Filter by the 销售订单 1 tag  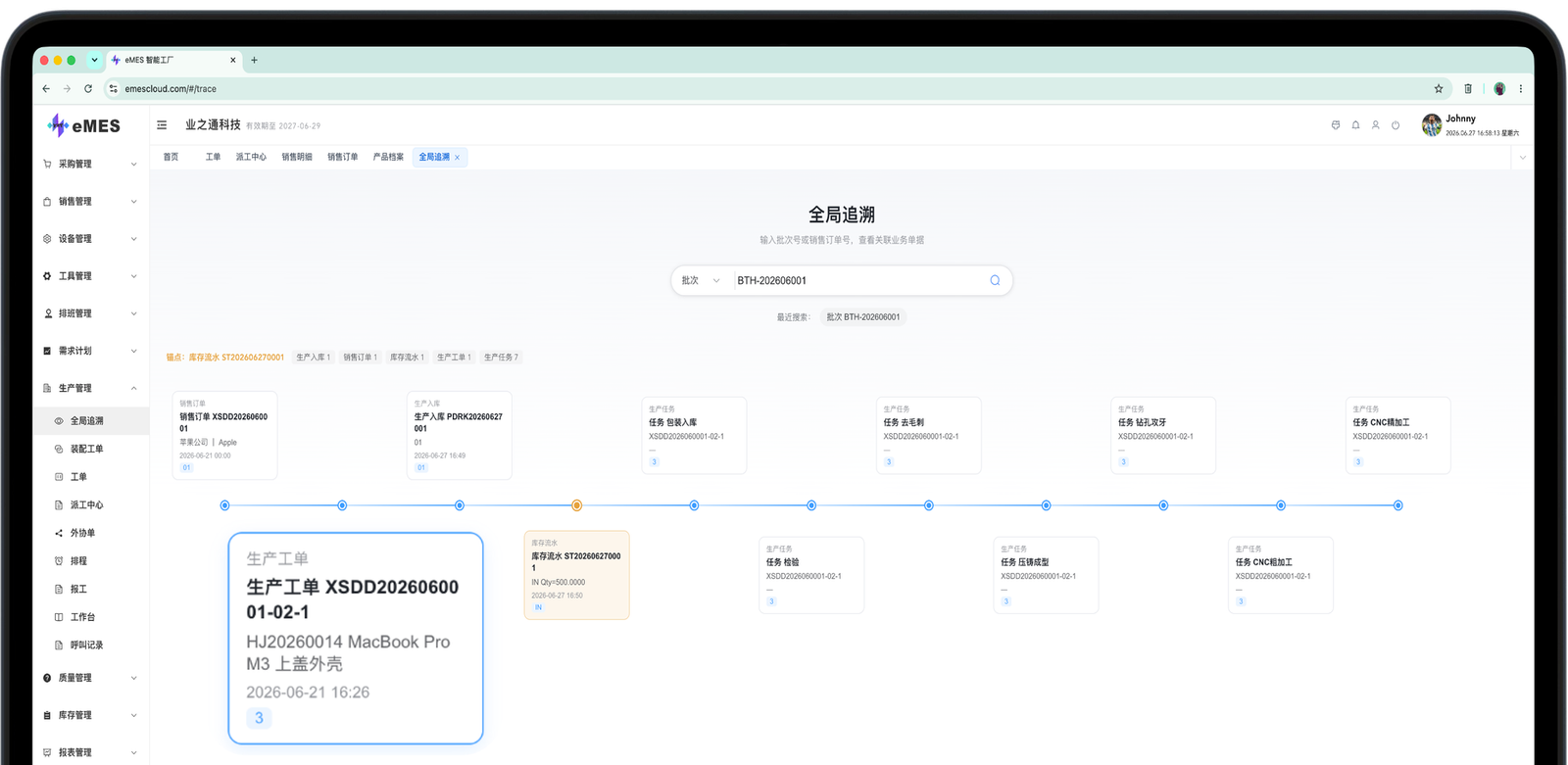click(360, 358)
